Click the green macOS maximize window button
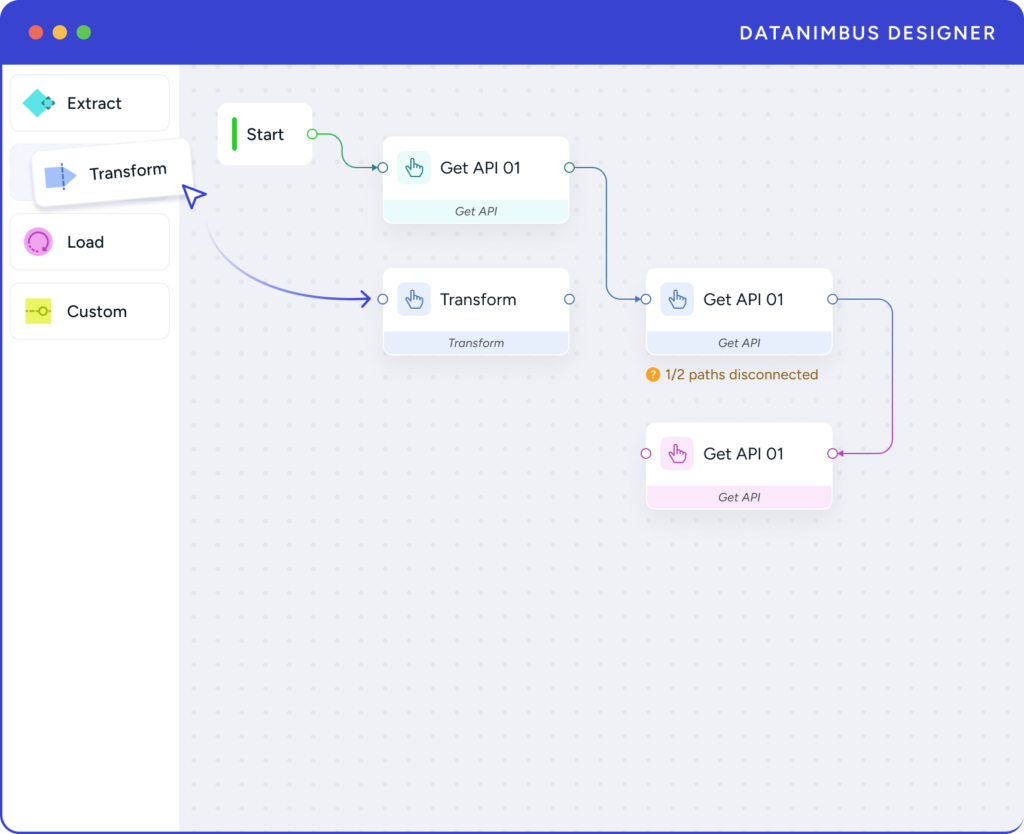The height and width of the screenshot is (834, 1024). (x=84, y=32)
